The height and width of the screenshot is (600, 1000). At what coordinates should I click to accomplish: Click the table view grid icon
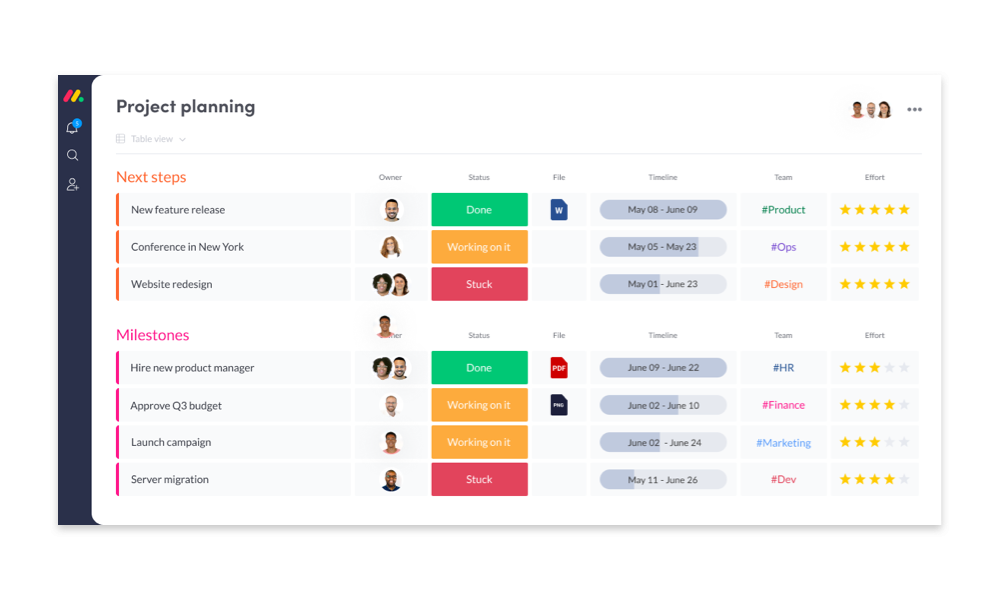click(x=121, y=138)
